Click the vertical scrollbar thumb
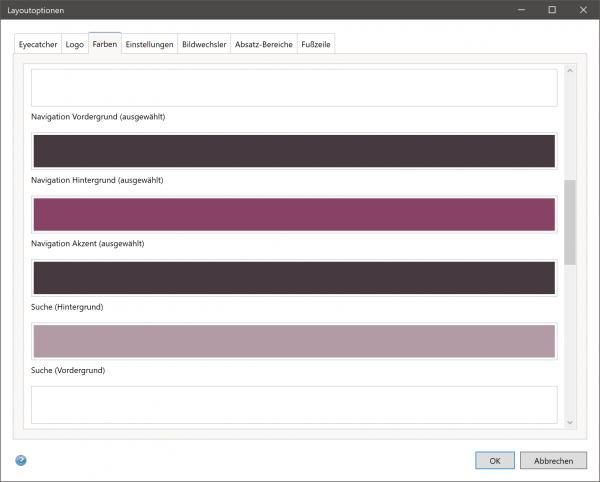This screenshot has width=600, height=482. point(570,222)
